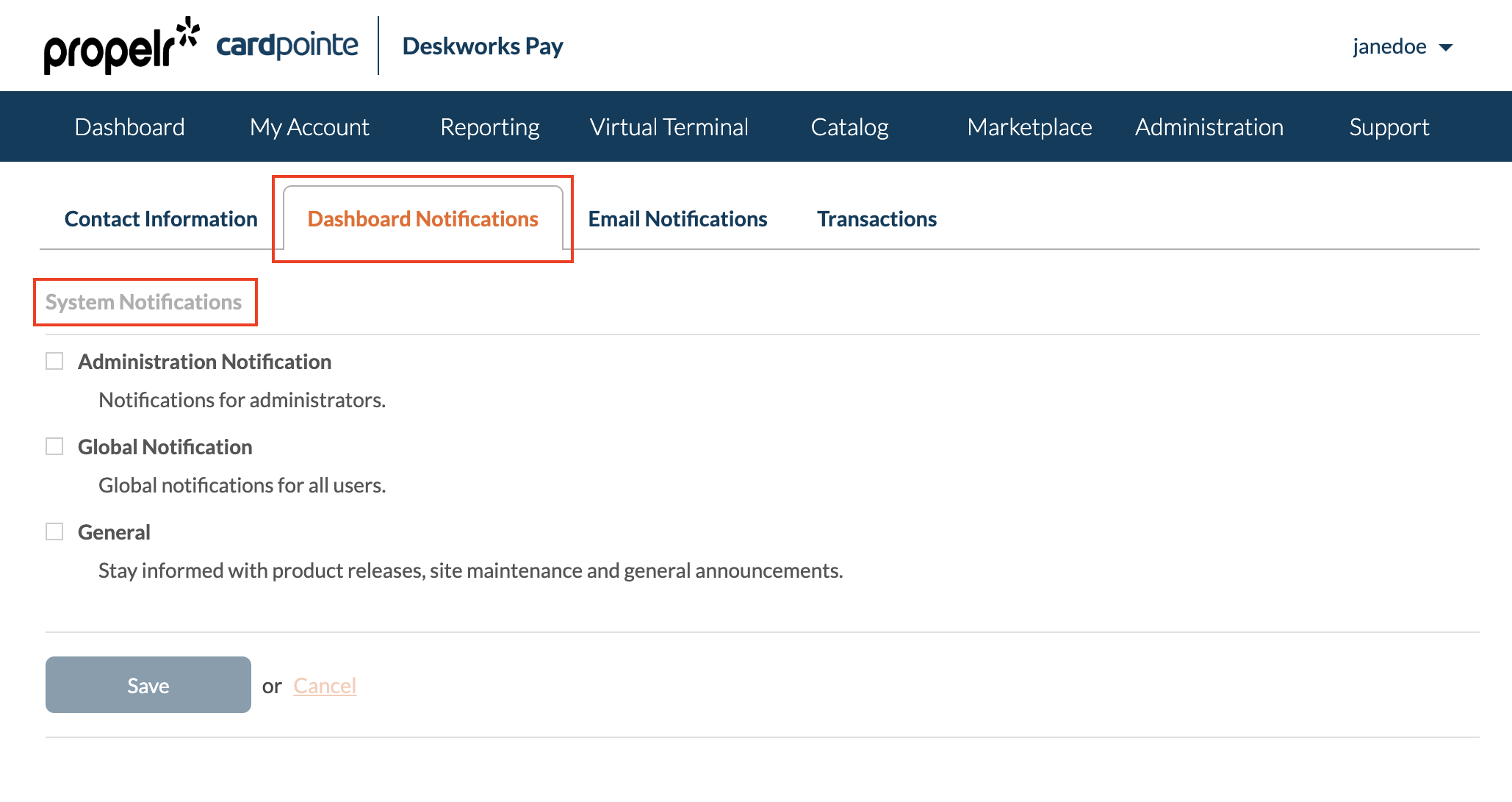Click the propelr logo
This screenshot has width=1512, height=802.
[x=121, y=46]
